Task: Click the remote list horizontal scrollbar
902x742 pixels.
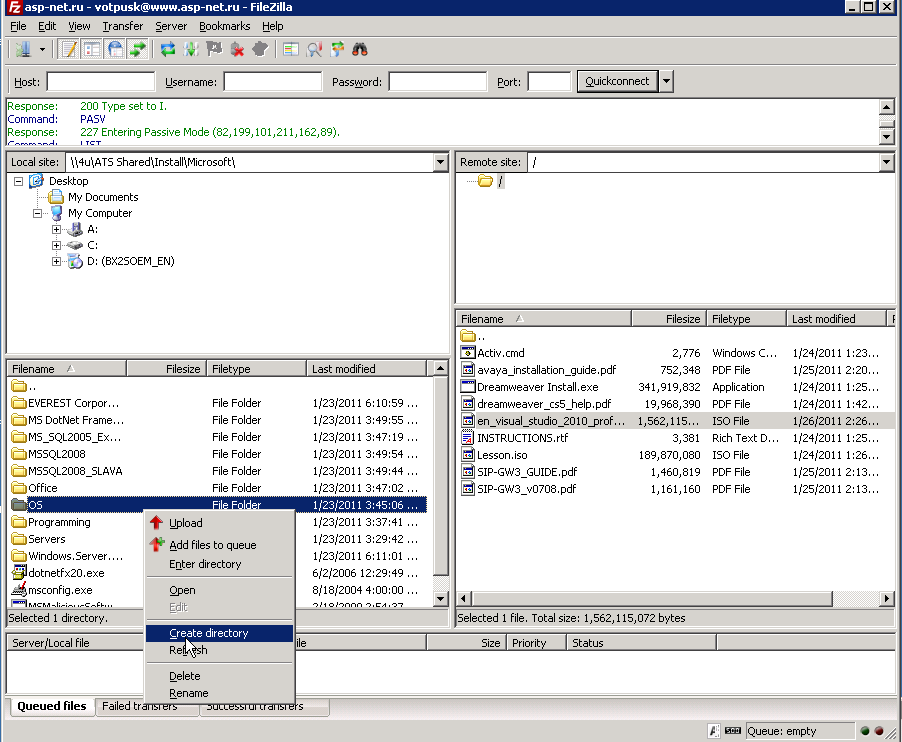Action: pyautogui.click(x=675, y=599)
